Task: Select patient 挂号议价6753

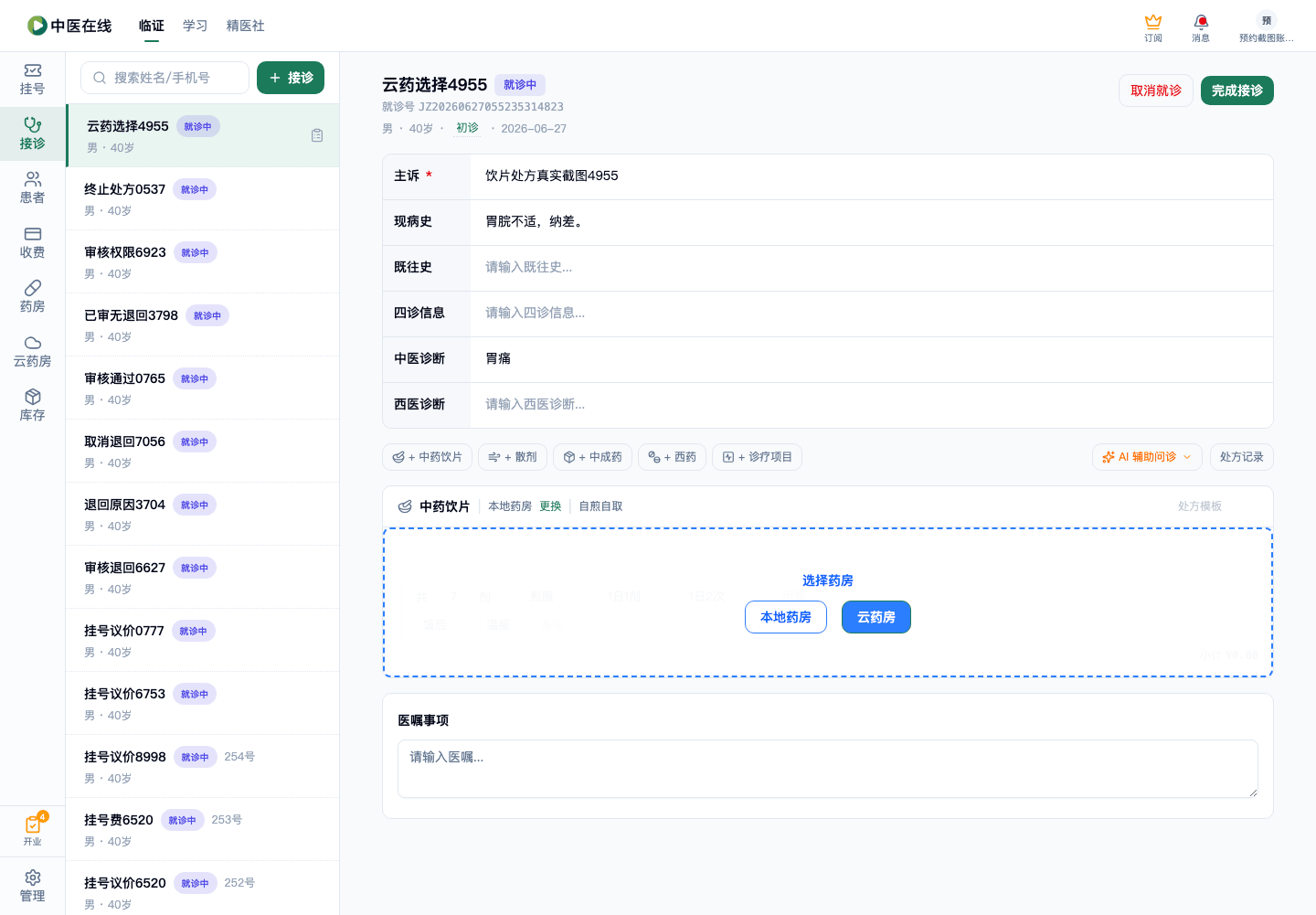Action: click(203, 703)
